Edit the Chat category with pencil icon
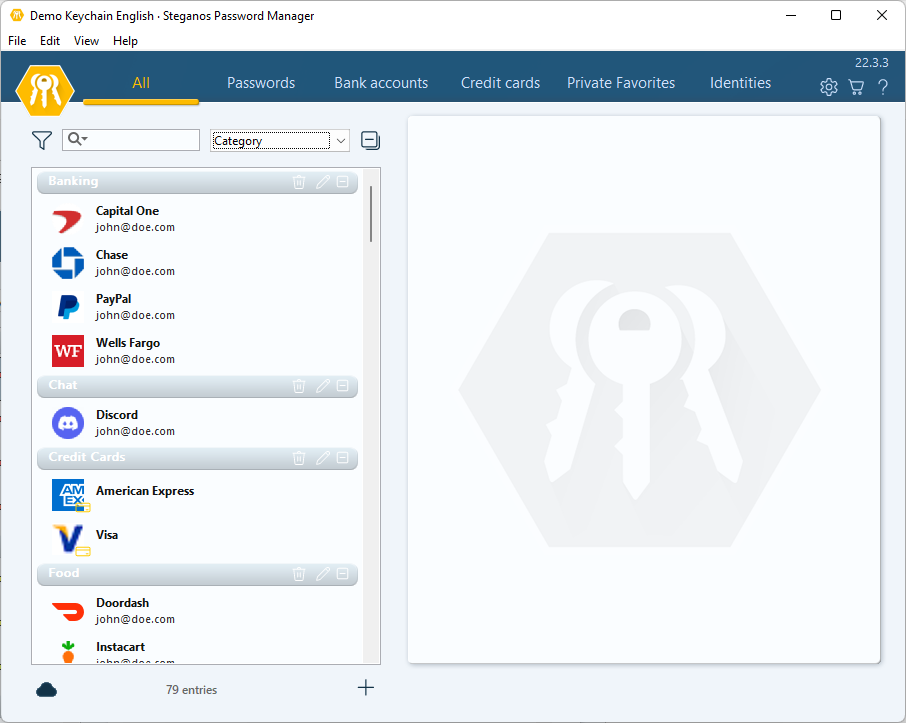 322,386
